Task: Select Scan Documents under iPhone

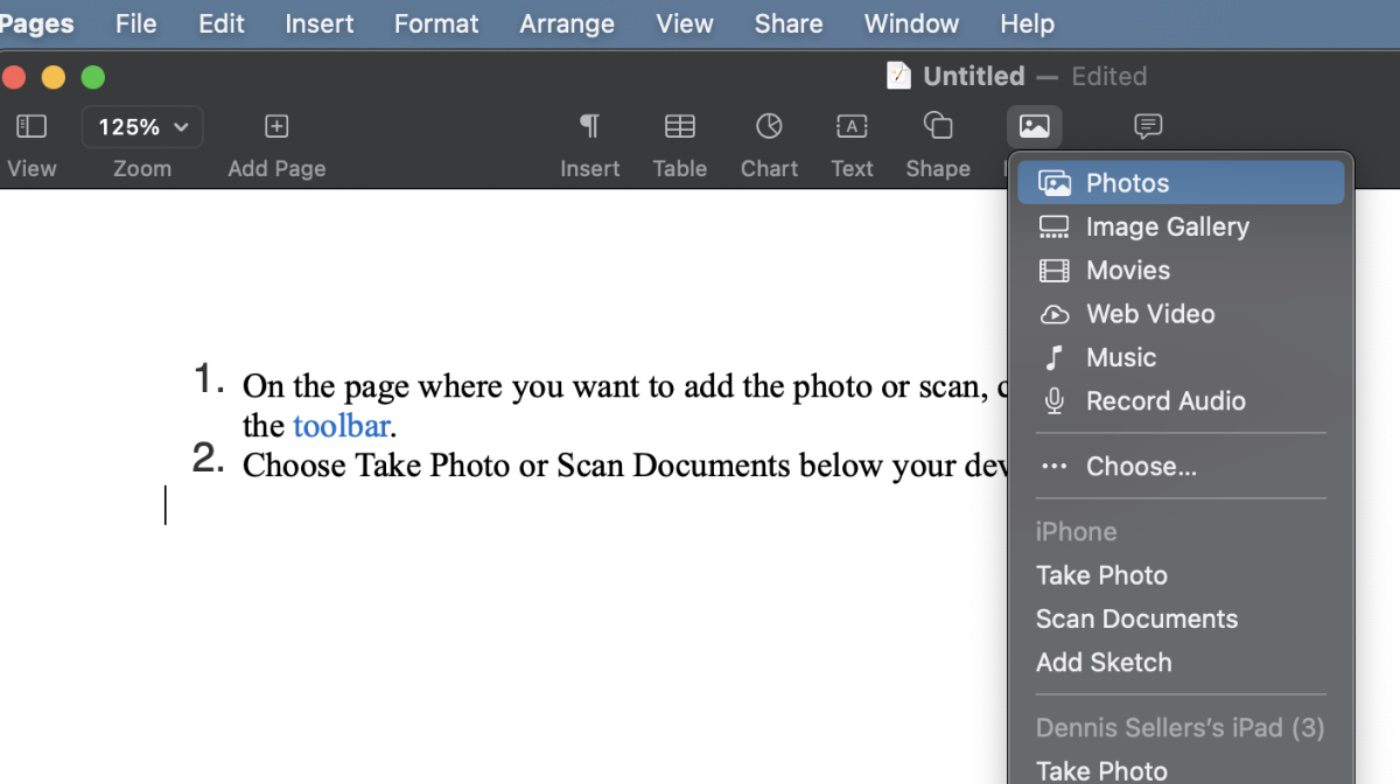Action: (x=1136, y=619)
